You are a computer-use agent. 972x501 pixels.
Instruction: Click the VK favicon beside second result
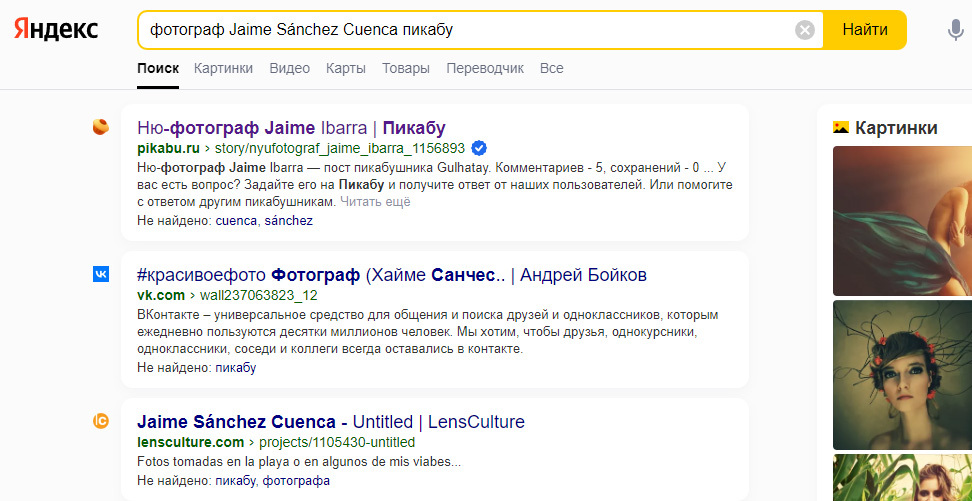click(101, 274)
